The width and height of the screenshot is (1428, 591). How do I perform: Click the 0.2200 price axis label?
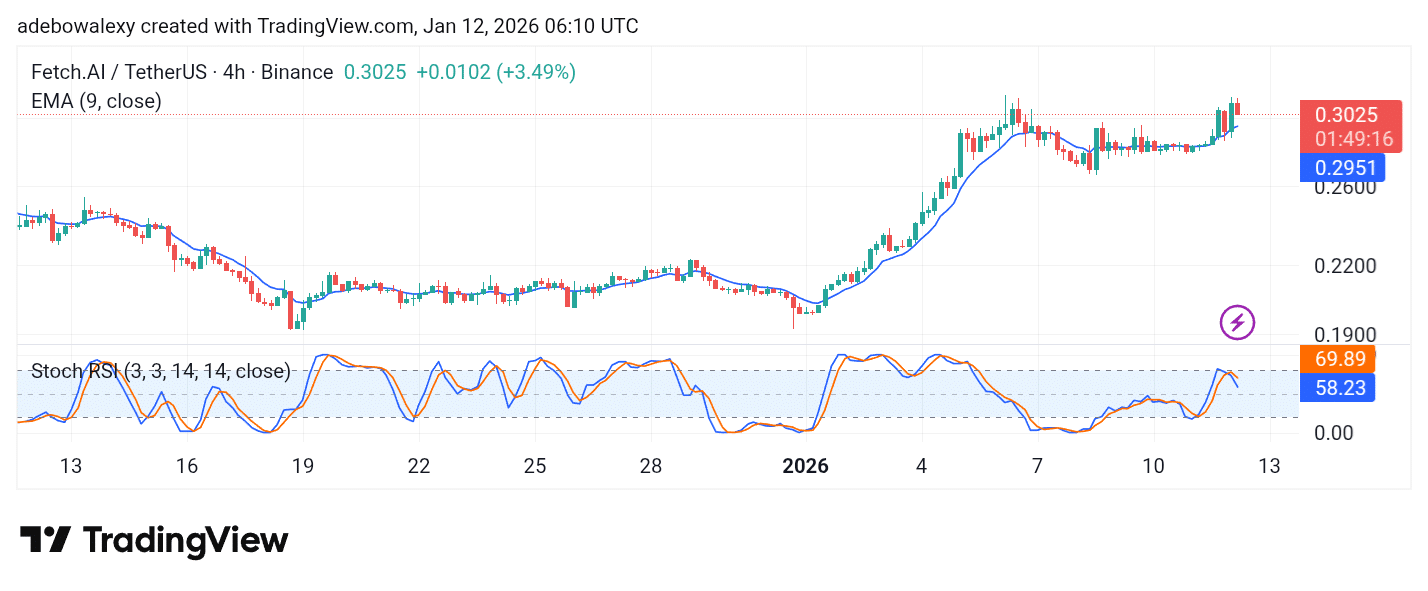coord(1345,266)
